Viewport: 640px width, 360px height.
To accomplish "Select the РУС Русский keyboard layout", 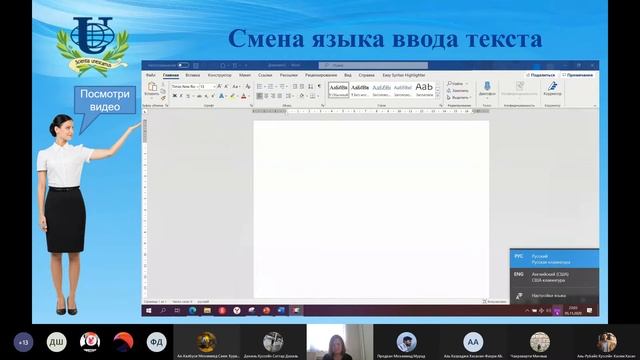I will point(554,259).
